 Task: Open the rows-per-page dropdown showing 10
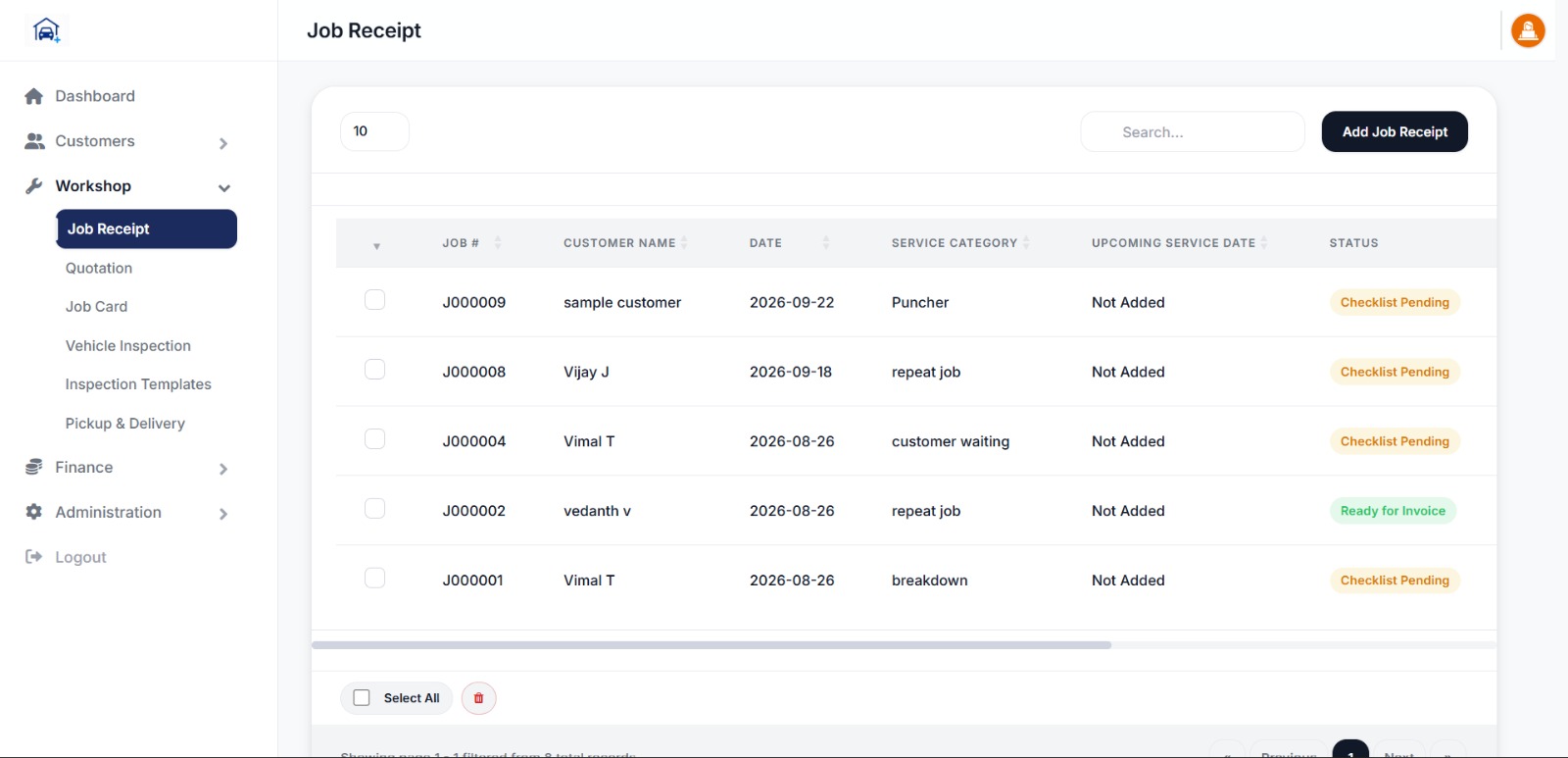coord(374,131)
